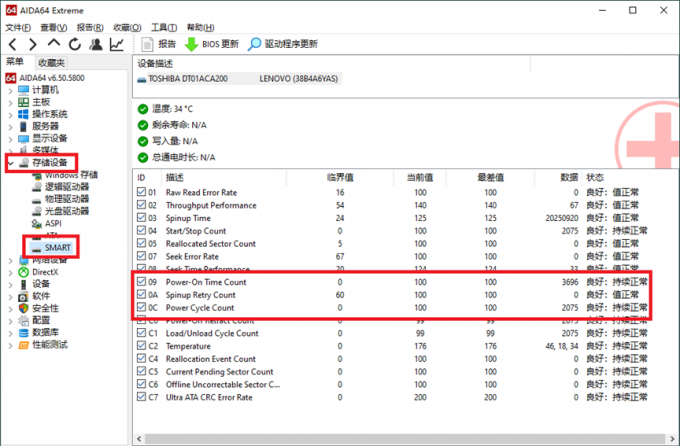
Task: Toggle checkbox for C2 Temperature
Action: [x=141, y=346]
